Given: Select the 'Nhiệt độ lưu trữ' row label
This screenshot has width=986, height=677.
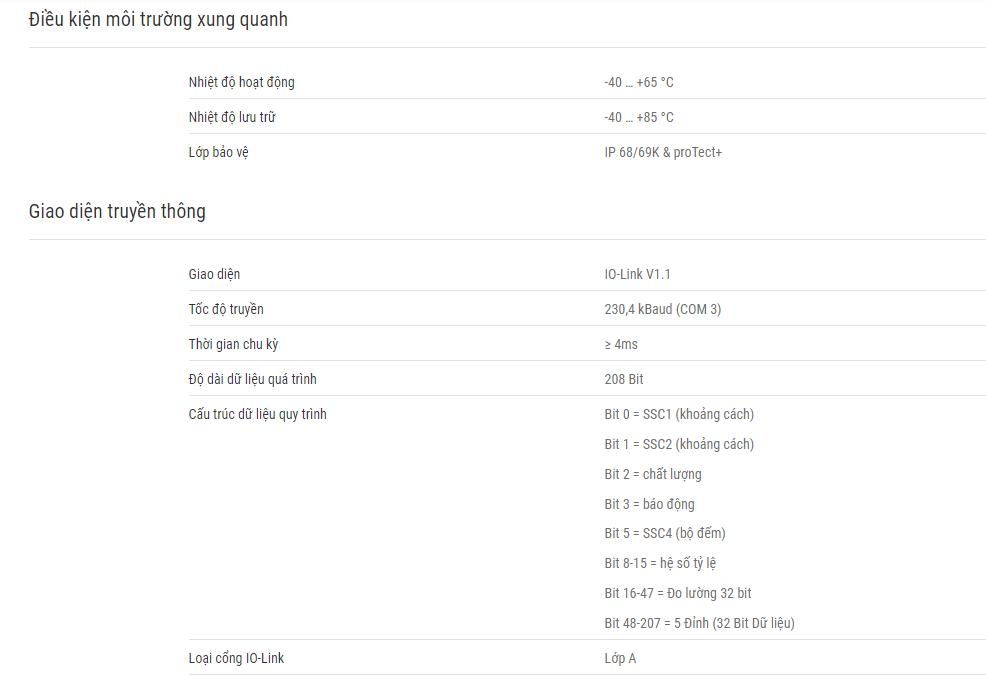Looking at the screenshot, I should (232, 117).
